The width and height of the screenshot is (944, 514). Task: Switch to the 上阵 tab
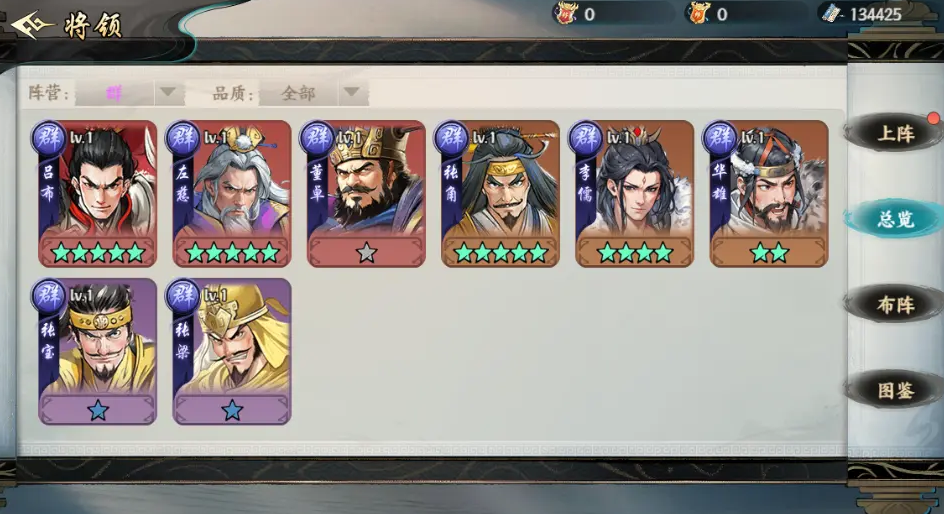(x=895, y=133)
